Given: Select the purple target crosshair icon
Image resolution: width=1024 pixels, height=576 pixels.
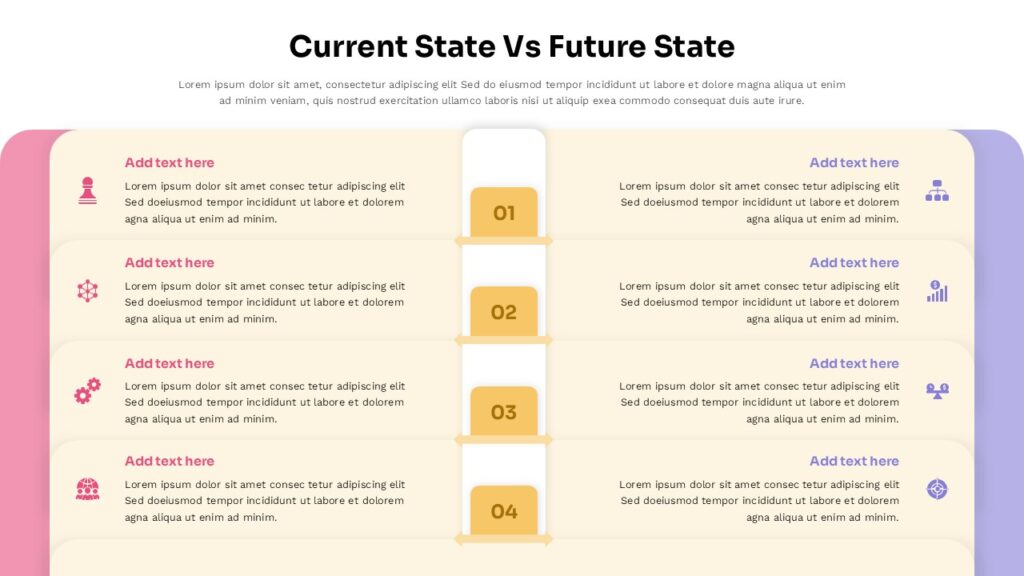Looking at the screenshot, I should tap(937, 489).
